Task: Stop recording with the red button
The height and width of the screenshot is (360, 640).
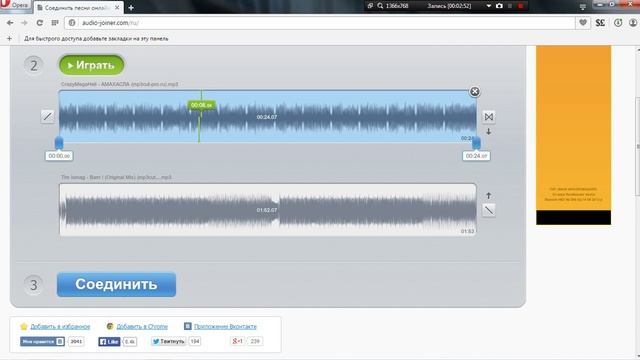Action: [x=520, y=6]
